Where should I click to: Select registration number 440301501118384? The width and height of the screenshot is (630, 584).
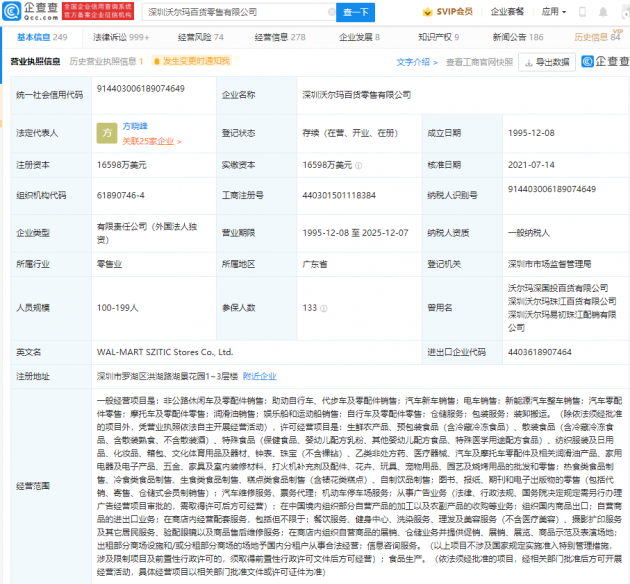[339, 196]
